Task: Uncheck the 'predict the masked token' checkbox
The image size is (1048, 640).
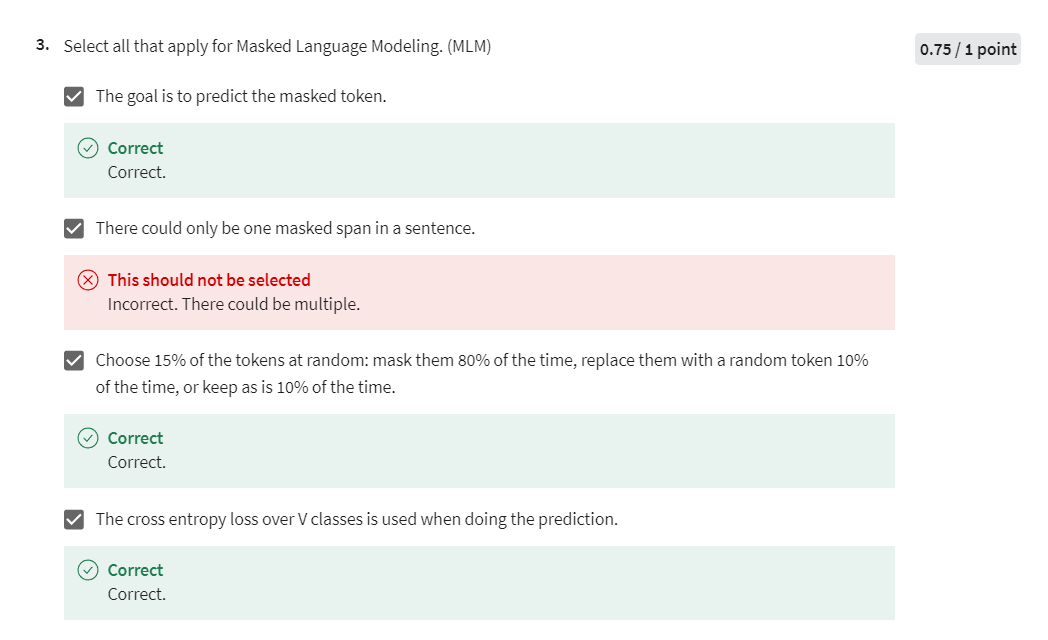Action: (74, 96)
